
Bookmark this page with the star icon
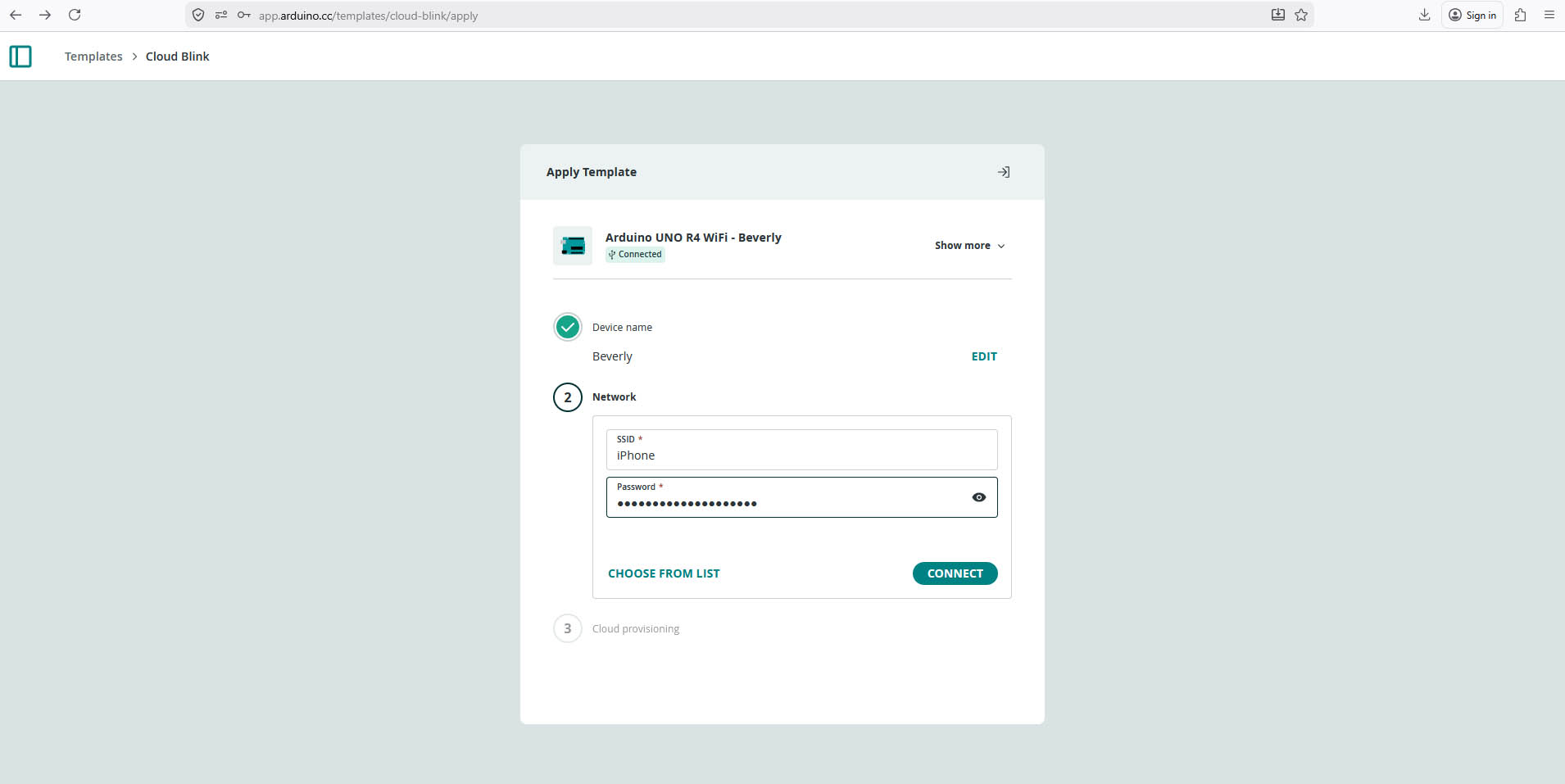pos(1301,15)
